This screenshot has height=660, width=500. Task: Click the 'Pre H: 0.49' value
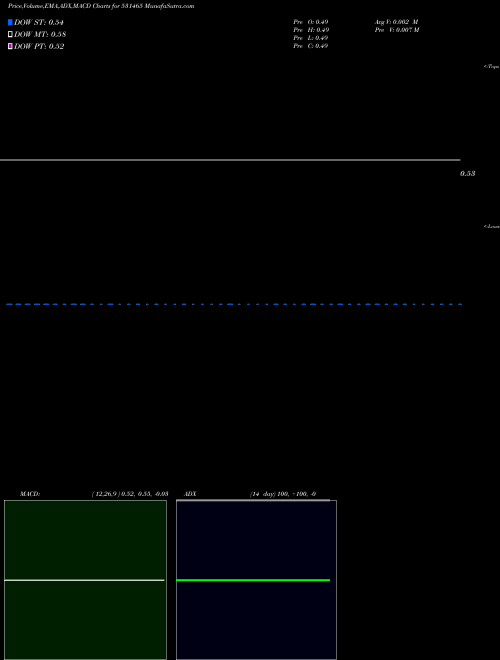coord(311,30)
